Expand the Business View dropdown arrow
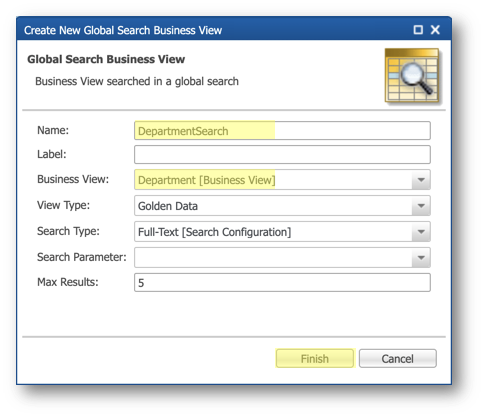Image resolution: width=483 pixels, height=416 pixels. click(x=421, y=180)
